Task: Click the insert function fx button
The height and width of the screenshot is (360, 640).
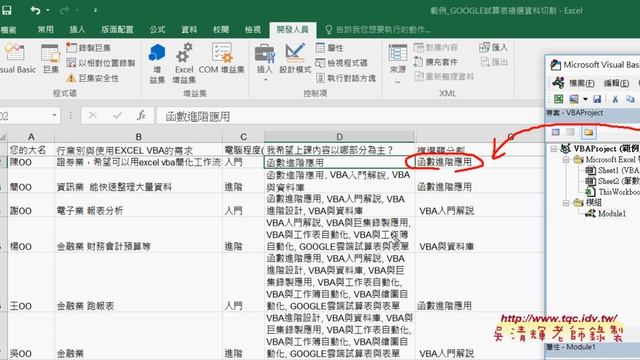Action: tap(141, 116)
